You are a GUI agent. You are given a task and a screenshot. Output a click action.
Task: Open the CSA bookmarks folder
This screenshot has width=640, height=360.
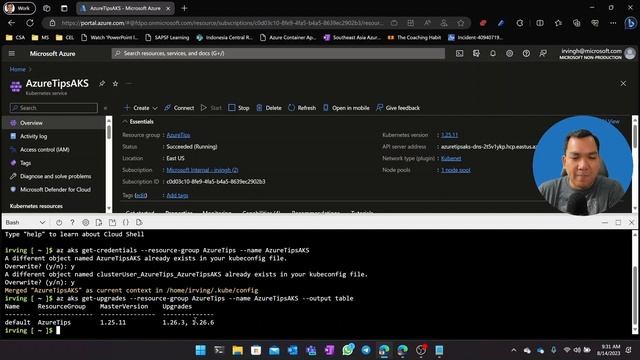click(x=16, y=38)
